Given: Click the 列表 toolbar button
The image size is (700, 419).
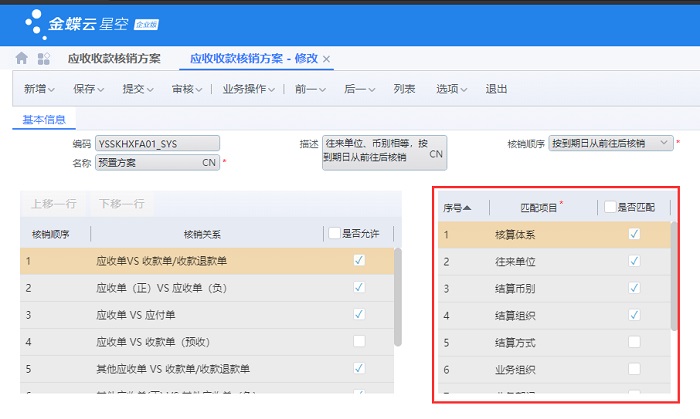Looking at the screenshot, I should pyautogui.click(x=404, y=89).
